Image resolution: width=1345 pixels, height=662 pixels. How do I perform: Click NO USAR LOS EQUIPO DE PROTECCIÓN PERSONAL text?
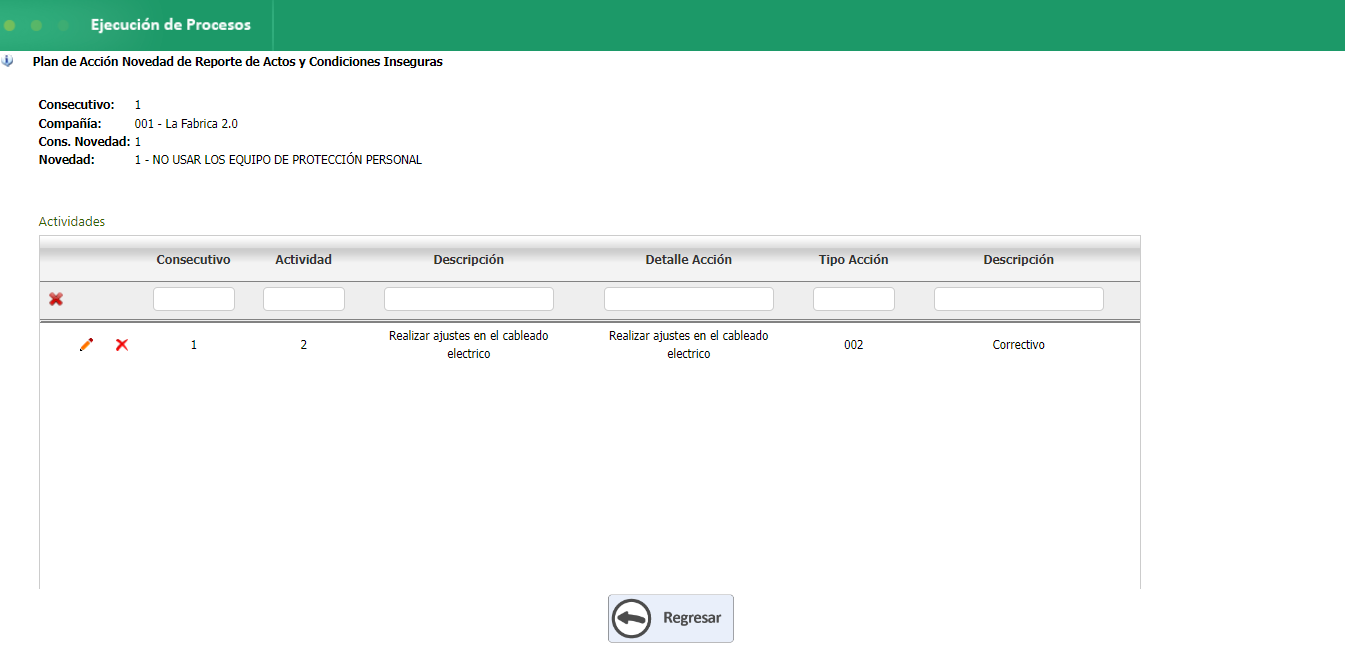click(x=287, y=160)
